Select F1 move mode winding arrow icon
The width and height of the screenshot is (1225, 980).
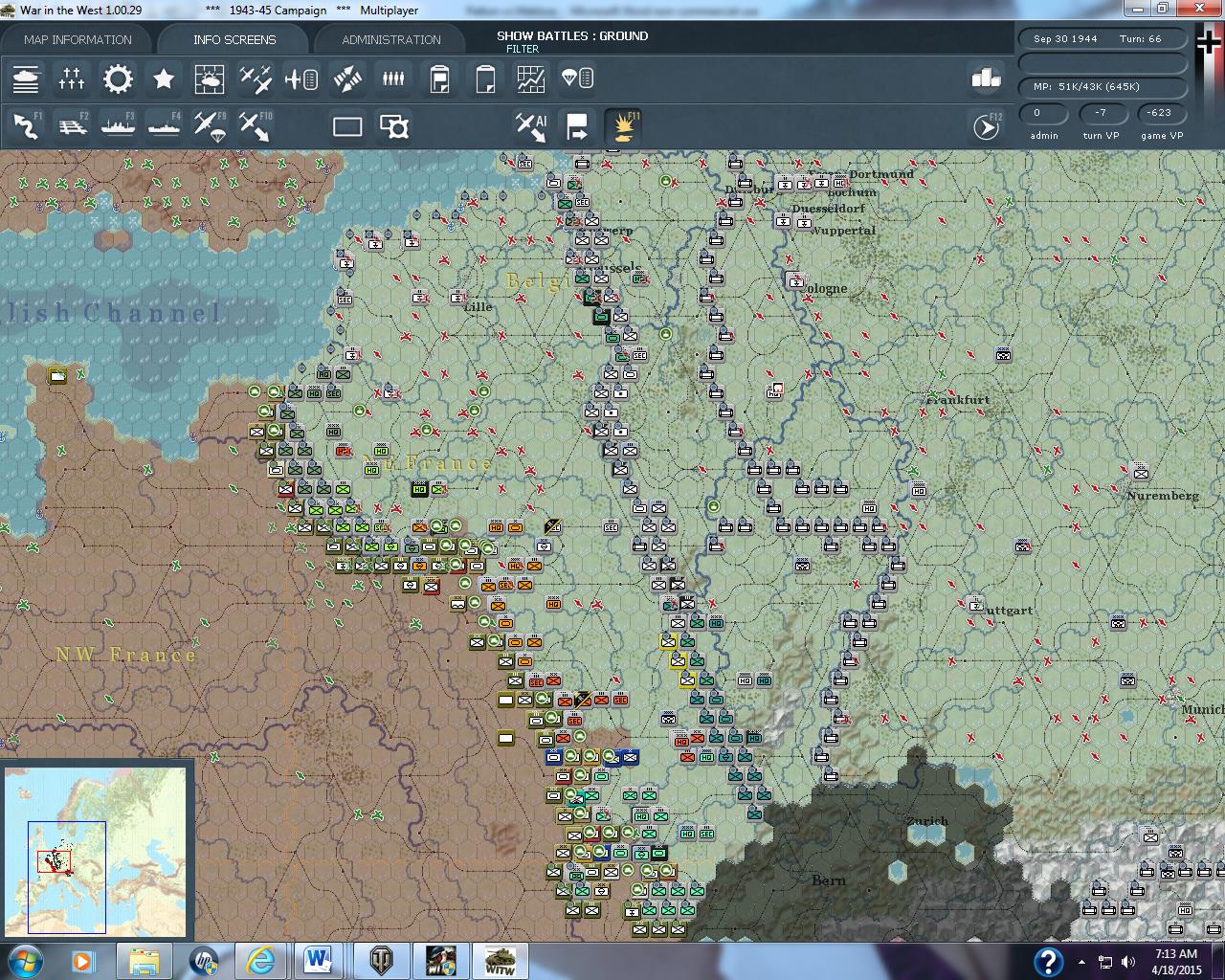pos(26,126)
